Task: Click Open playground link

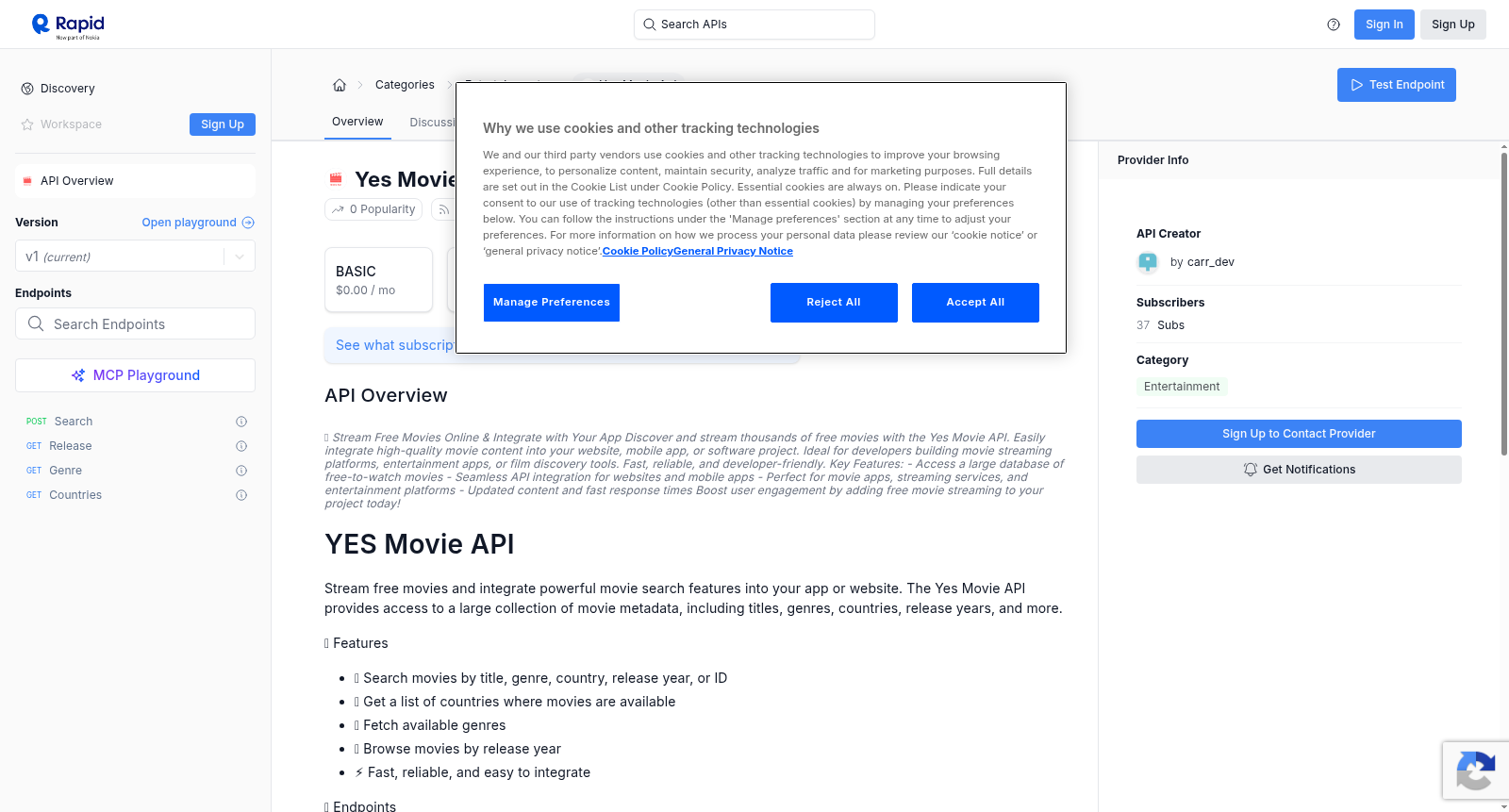Action: (198, 223)
